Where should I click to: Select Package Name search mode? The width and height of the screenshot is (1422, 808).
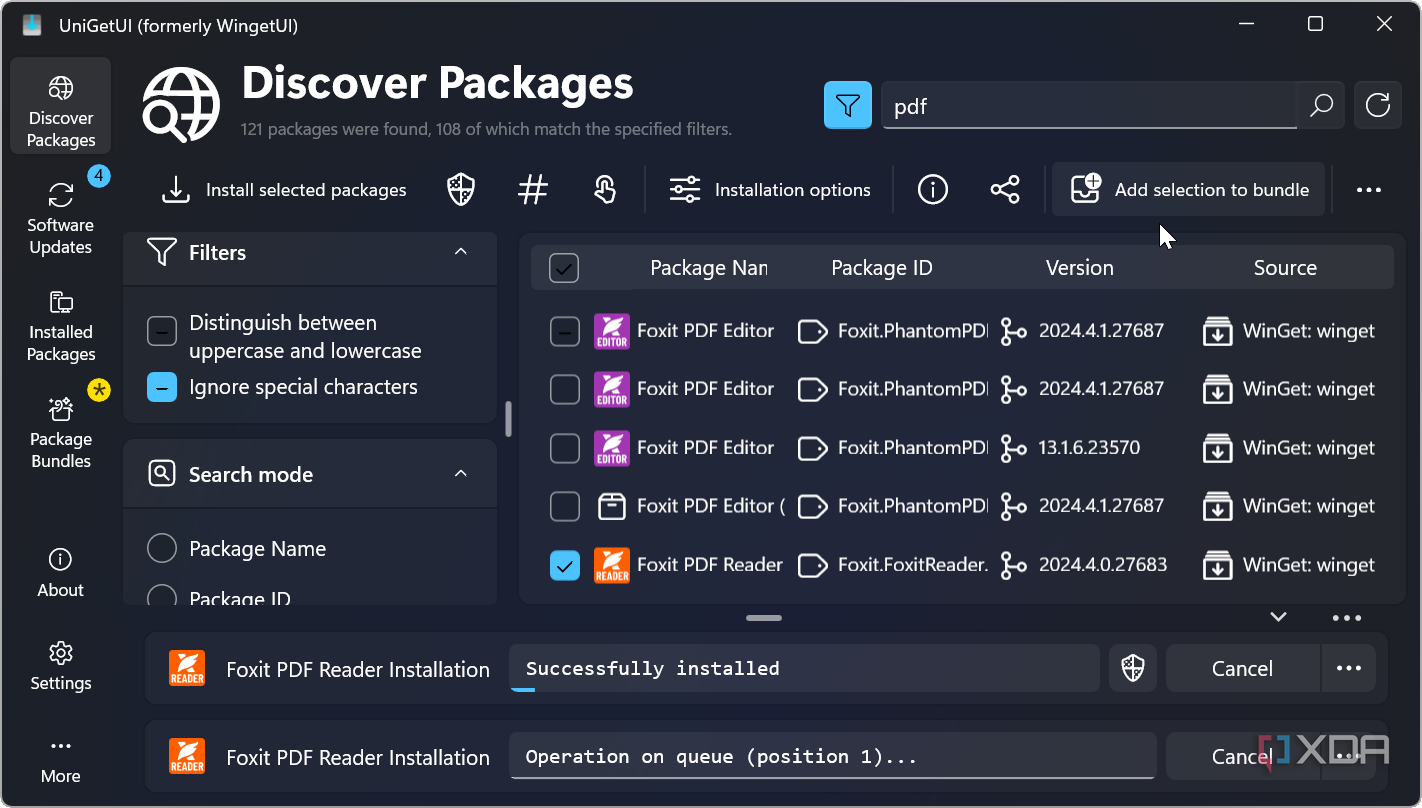162,548
